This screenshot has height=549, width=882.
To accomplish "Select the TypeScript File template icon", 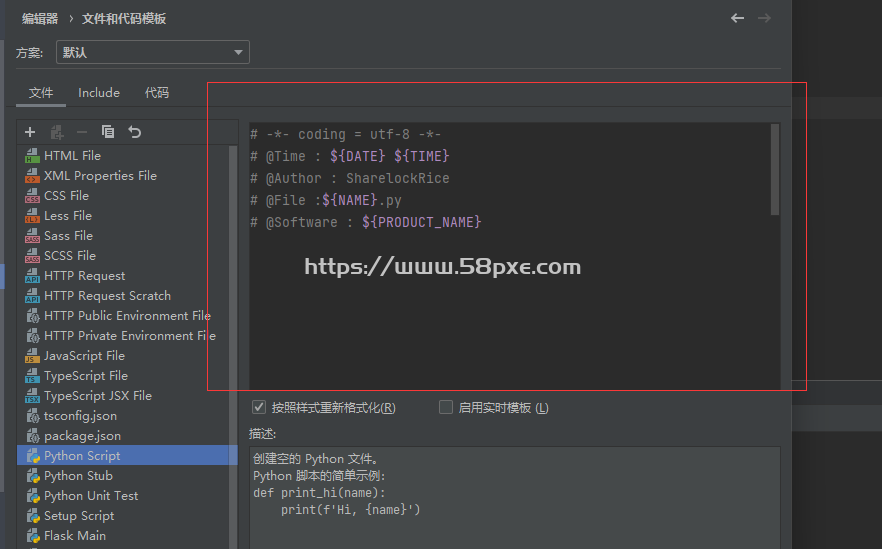I will pyautogui.click(x=33, y=376).
